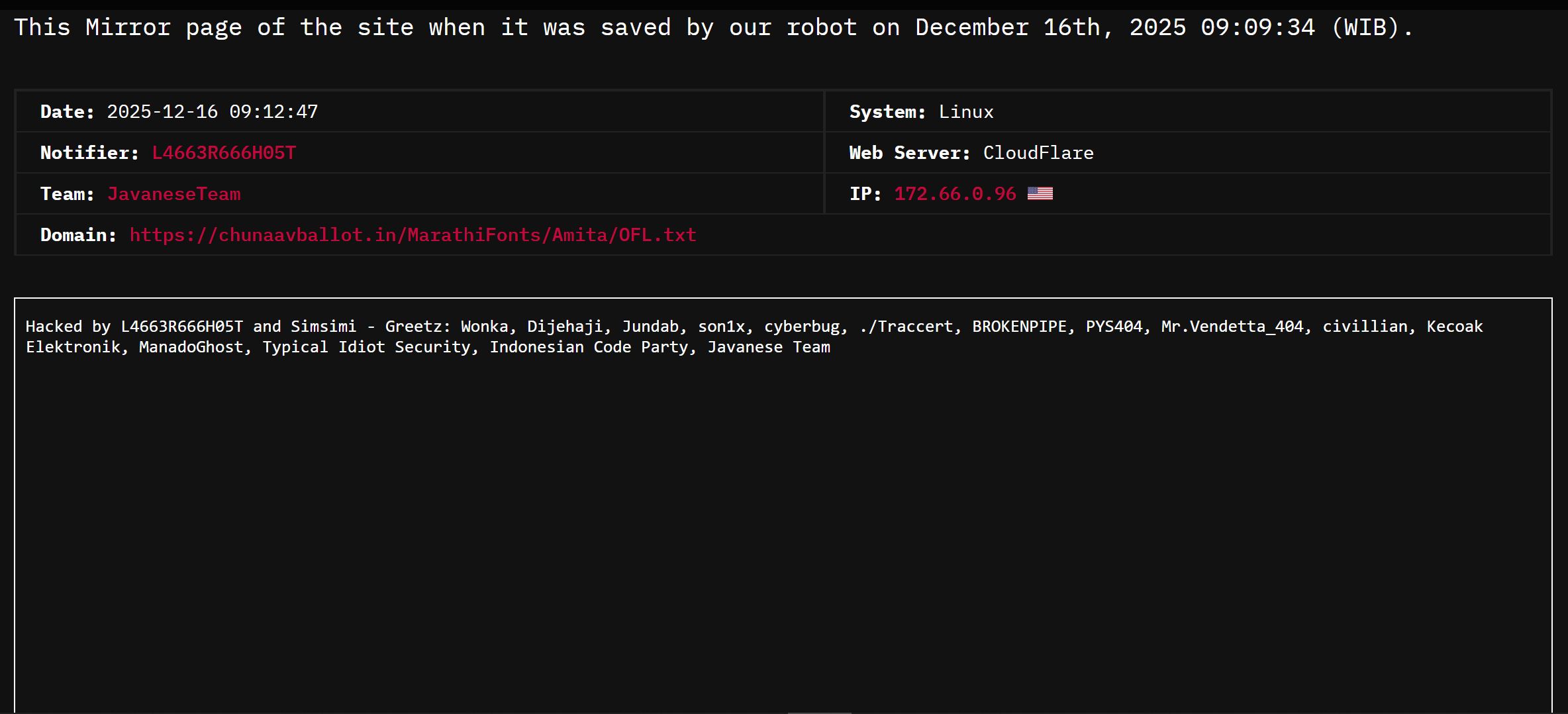Click the IP address 172.66.0.96 link
Image resolution: width=1568 pixels, height=714 pixels.
coord(955,194)
